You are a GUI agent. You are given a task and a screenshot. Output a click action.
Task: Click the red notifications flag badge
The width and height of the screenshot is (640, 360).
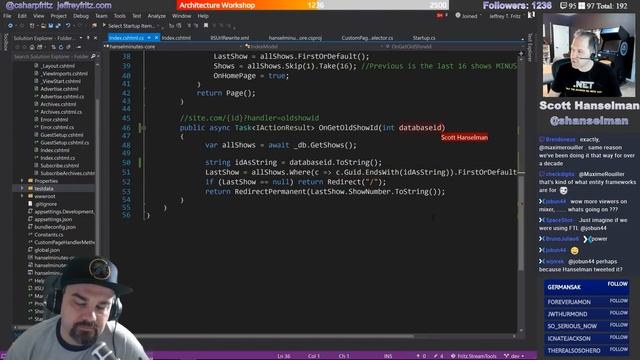click(x=440, y=16)
